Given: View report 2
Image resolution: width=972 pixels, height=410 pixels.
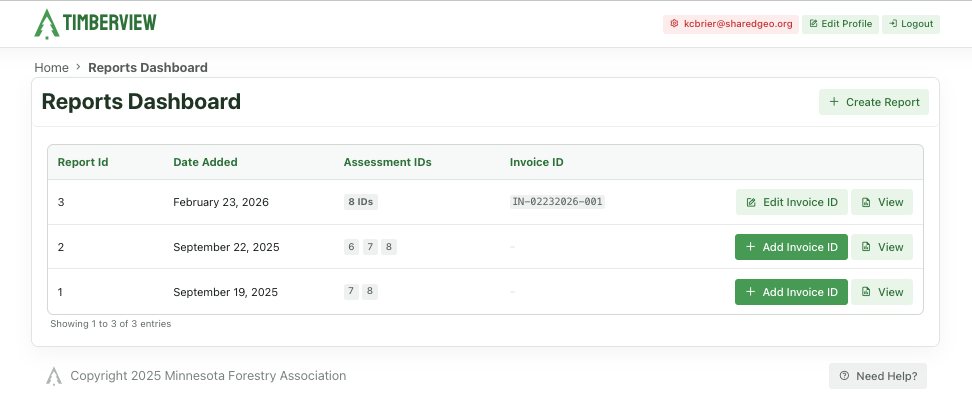Looking at the screenshot, I should (x=881, y=247).
